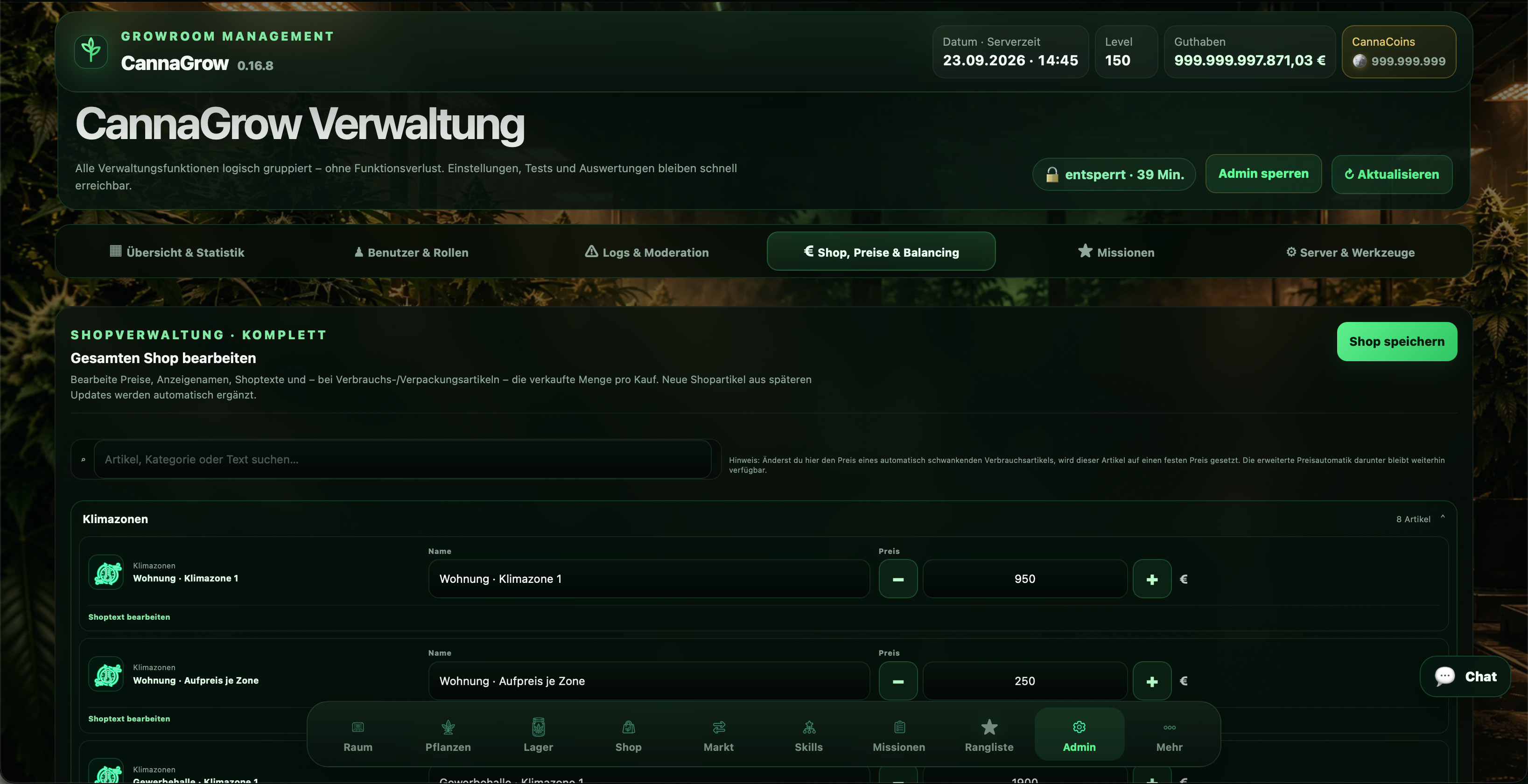Switch to Missionen admin tab
The width and height of the screenshot is (1528, 784).
click(x=1116, y=252)
